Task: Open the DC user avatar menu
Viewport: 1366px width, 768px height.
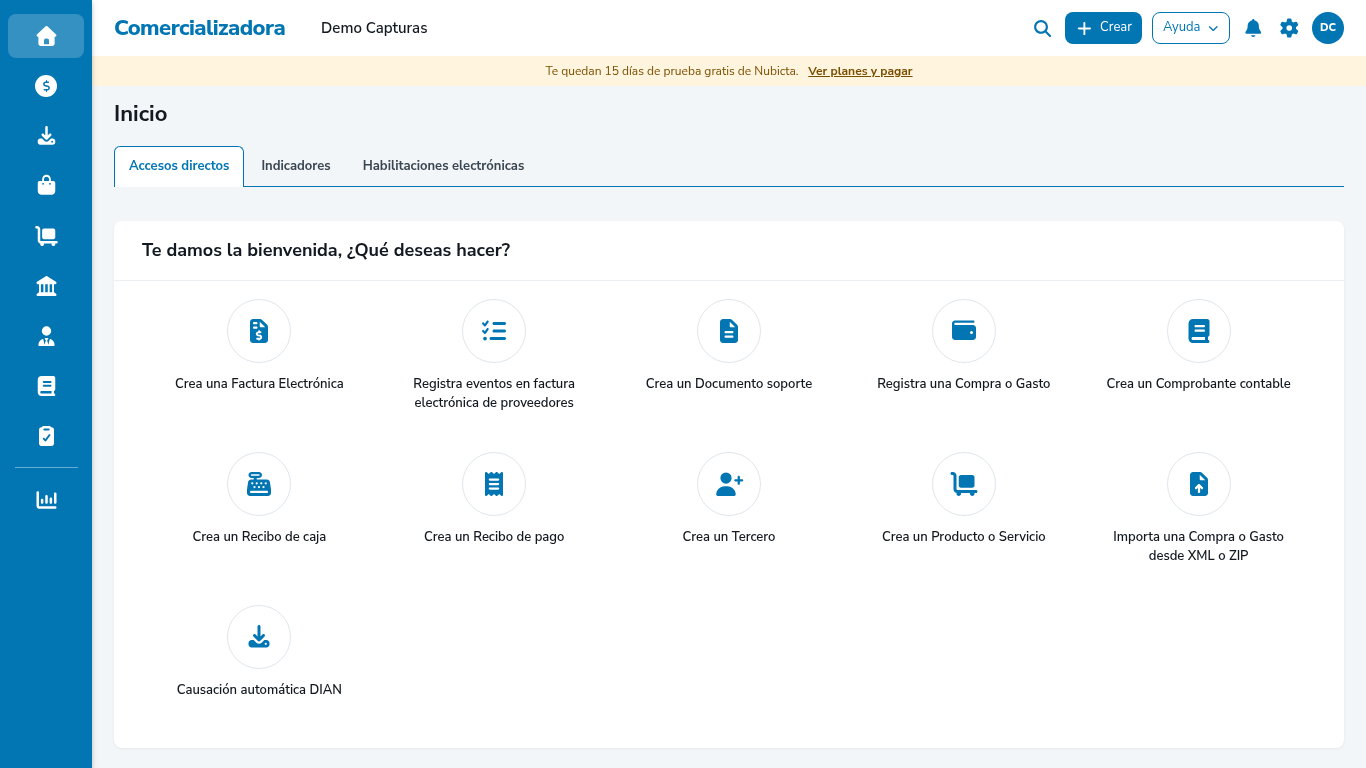Action: pyautogui.click(x=1328, y=28)
